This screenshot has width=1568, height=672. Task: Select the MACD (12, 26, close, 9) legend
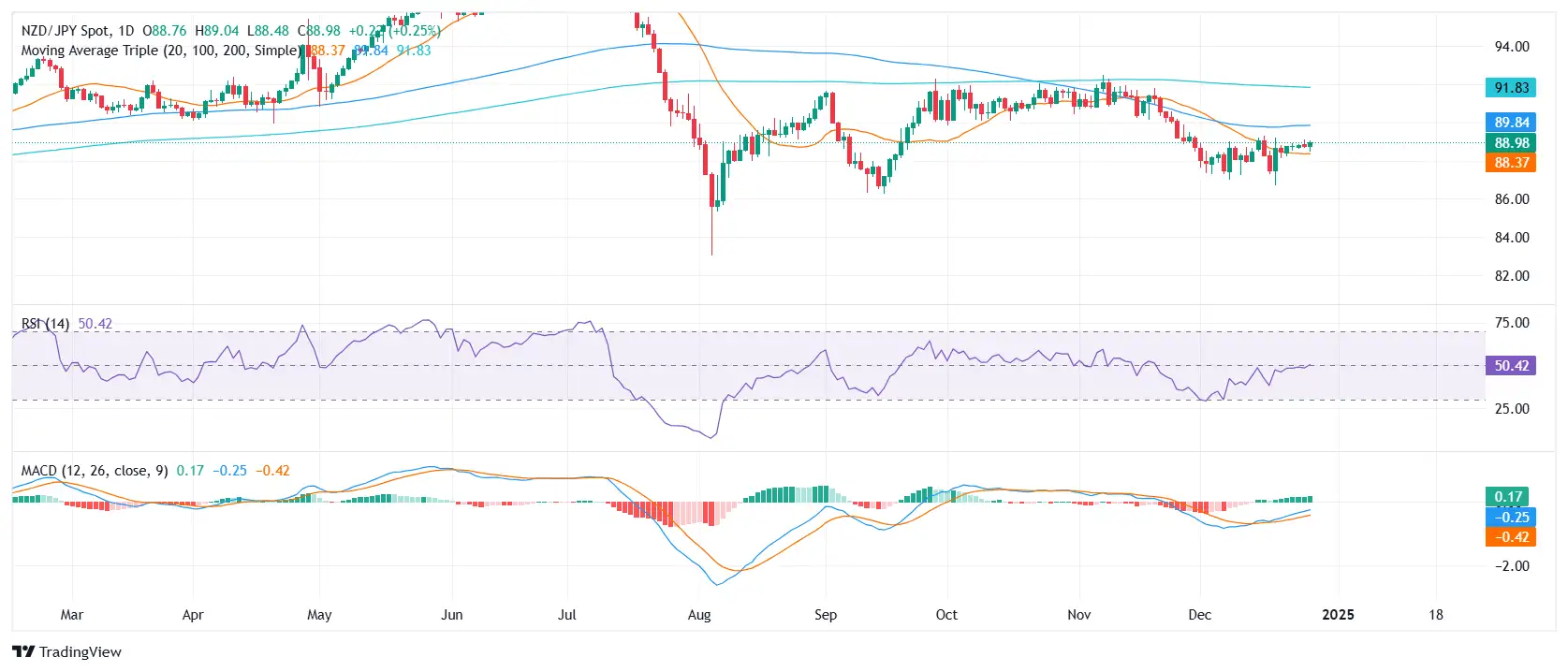coord(95,471)
